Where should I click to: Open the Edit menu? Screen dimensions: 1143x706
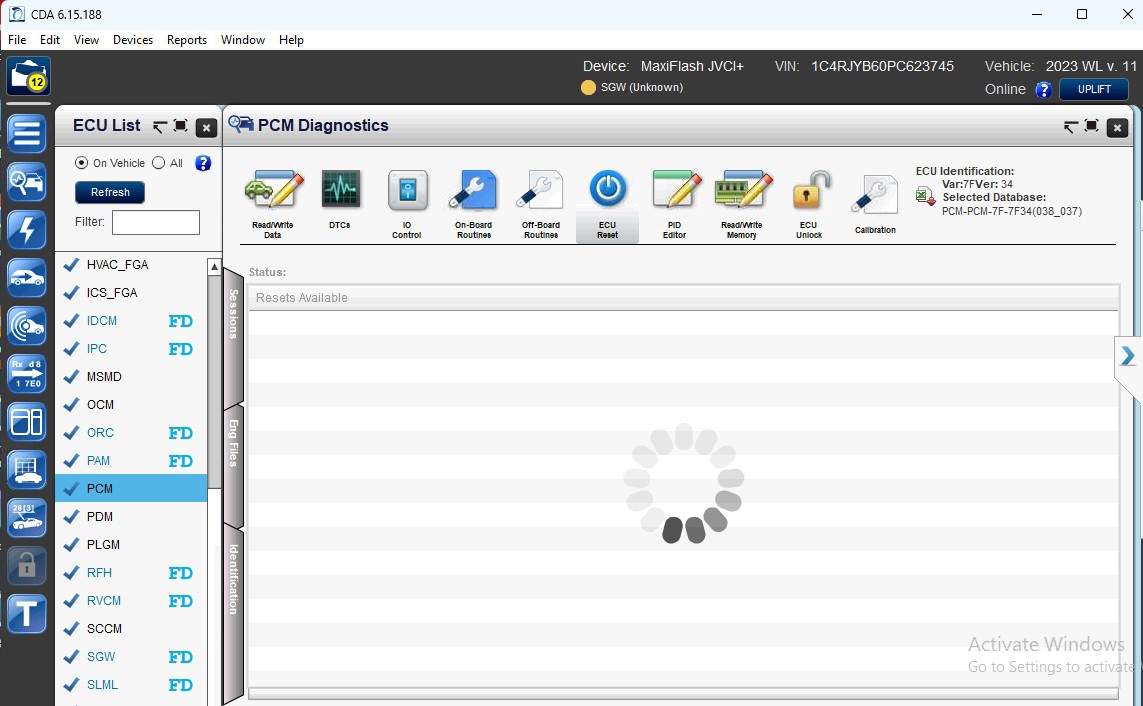(50, 40)
